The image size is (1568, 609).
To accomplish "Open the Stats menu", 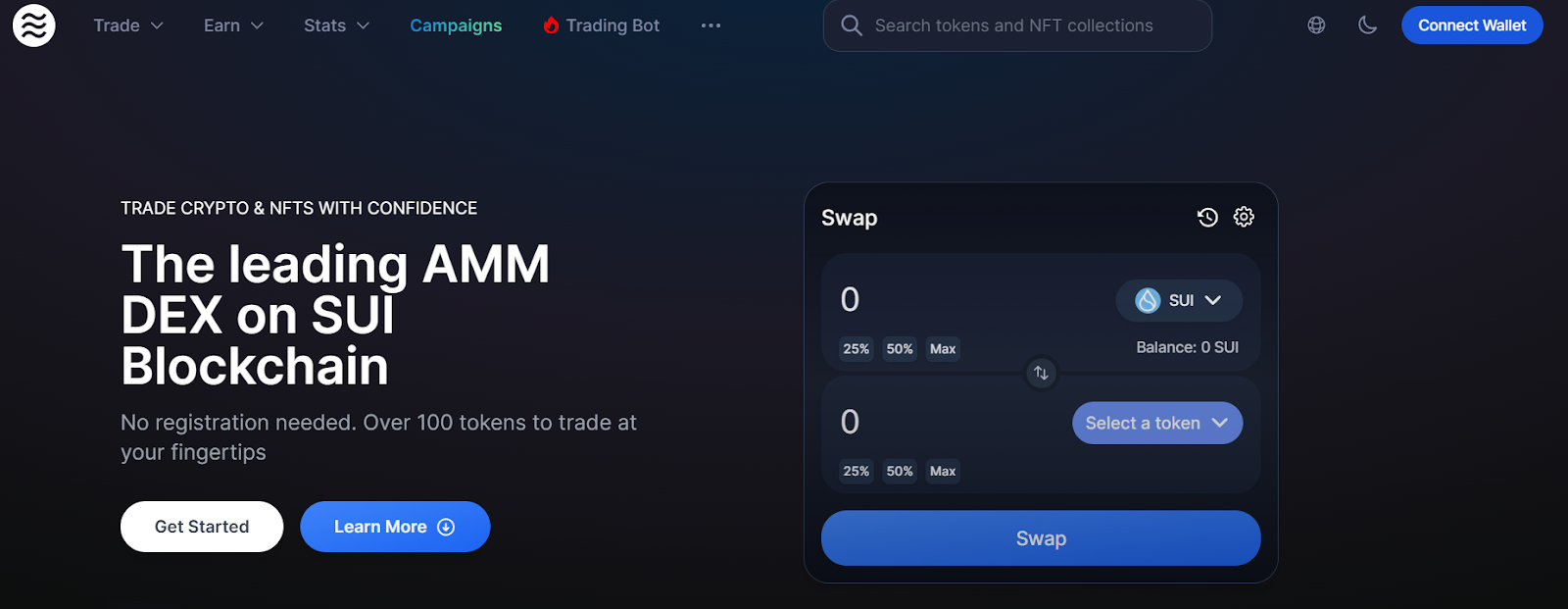I will click(x=336, y=25).
